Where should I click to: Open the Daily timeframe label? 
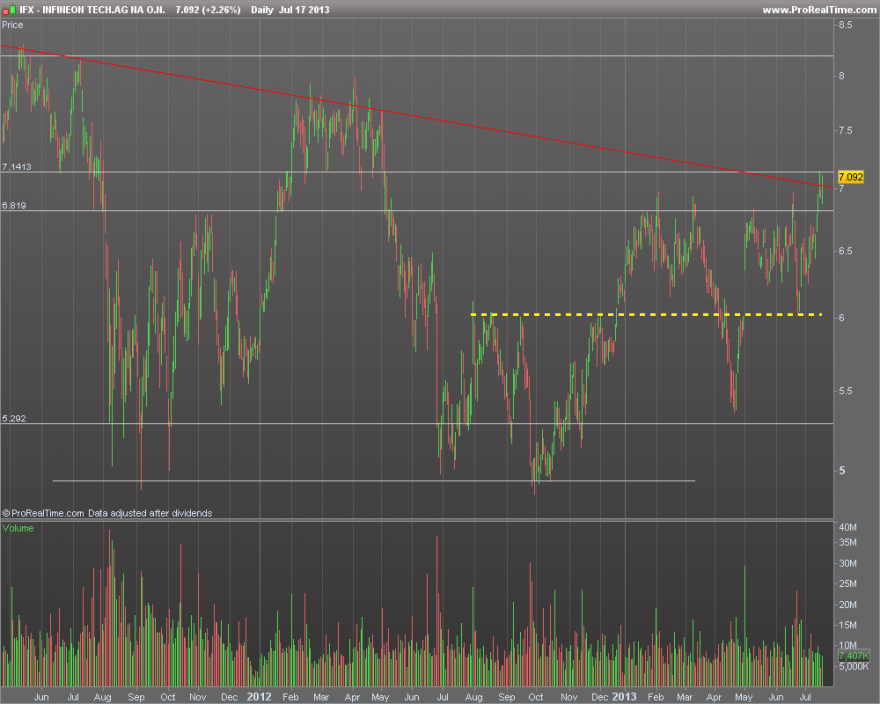pyautogui.click(x=262, y=10)
